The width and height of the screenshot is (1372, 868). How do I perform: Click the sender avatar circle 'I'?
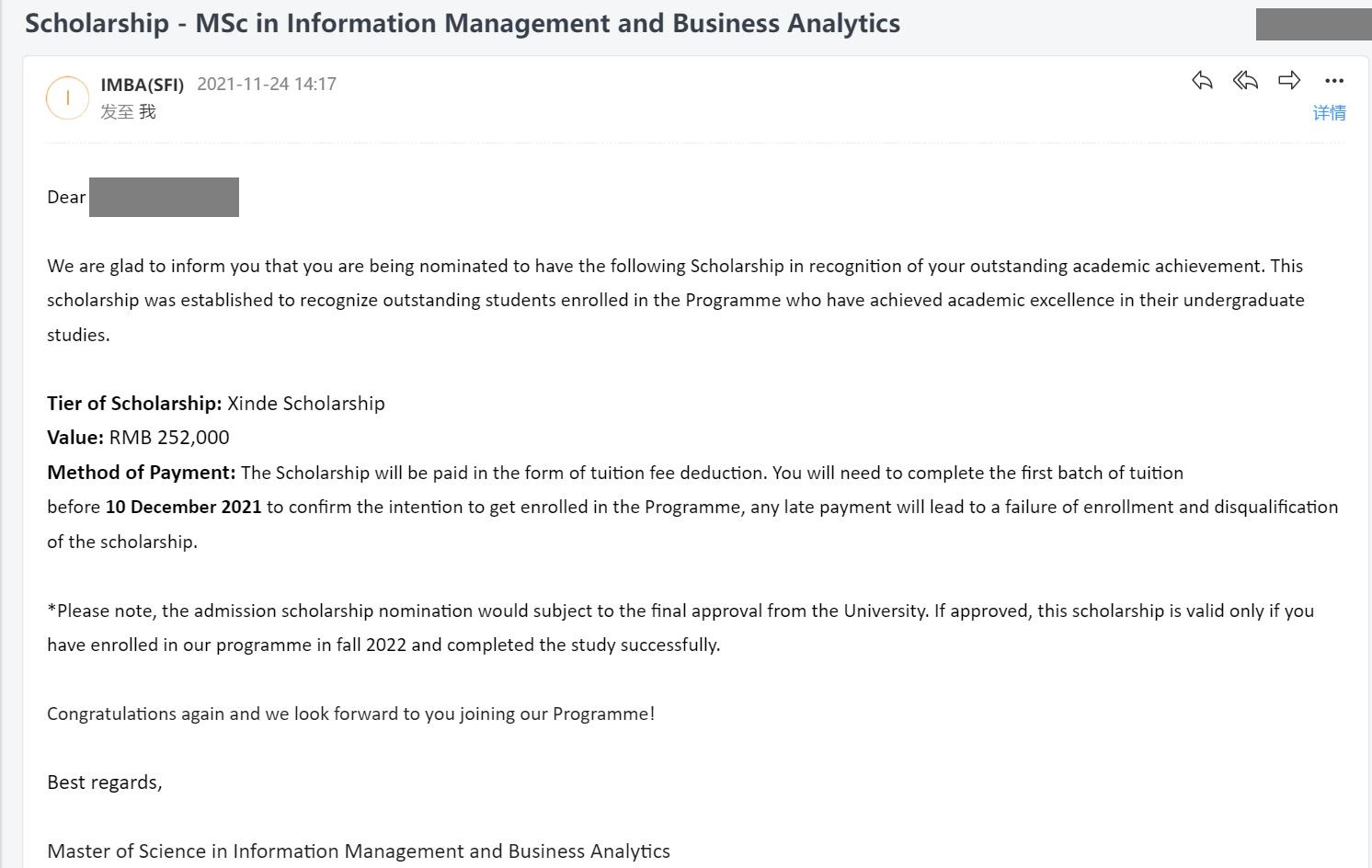pos(67,97)
